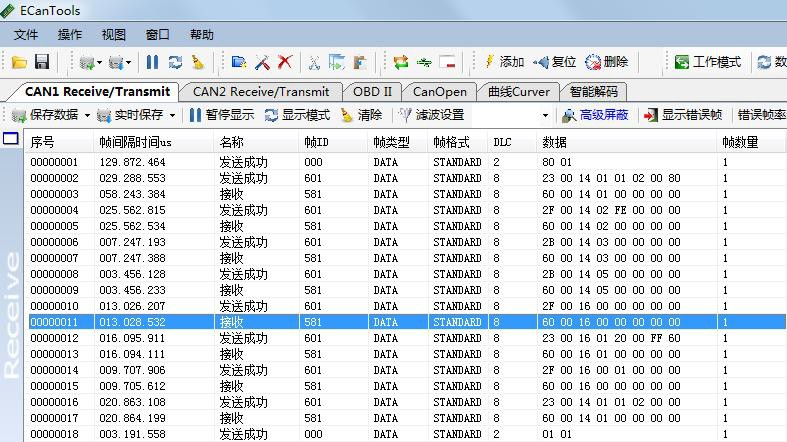This screenshot has height=442, width=787.
Task: Click the red X delete icon
Action: pyautogui.click(x=285, y=62)
